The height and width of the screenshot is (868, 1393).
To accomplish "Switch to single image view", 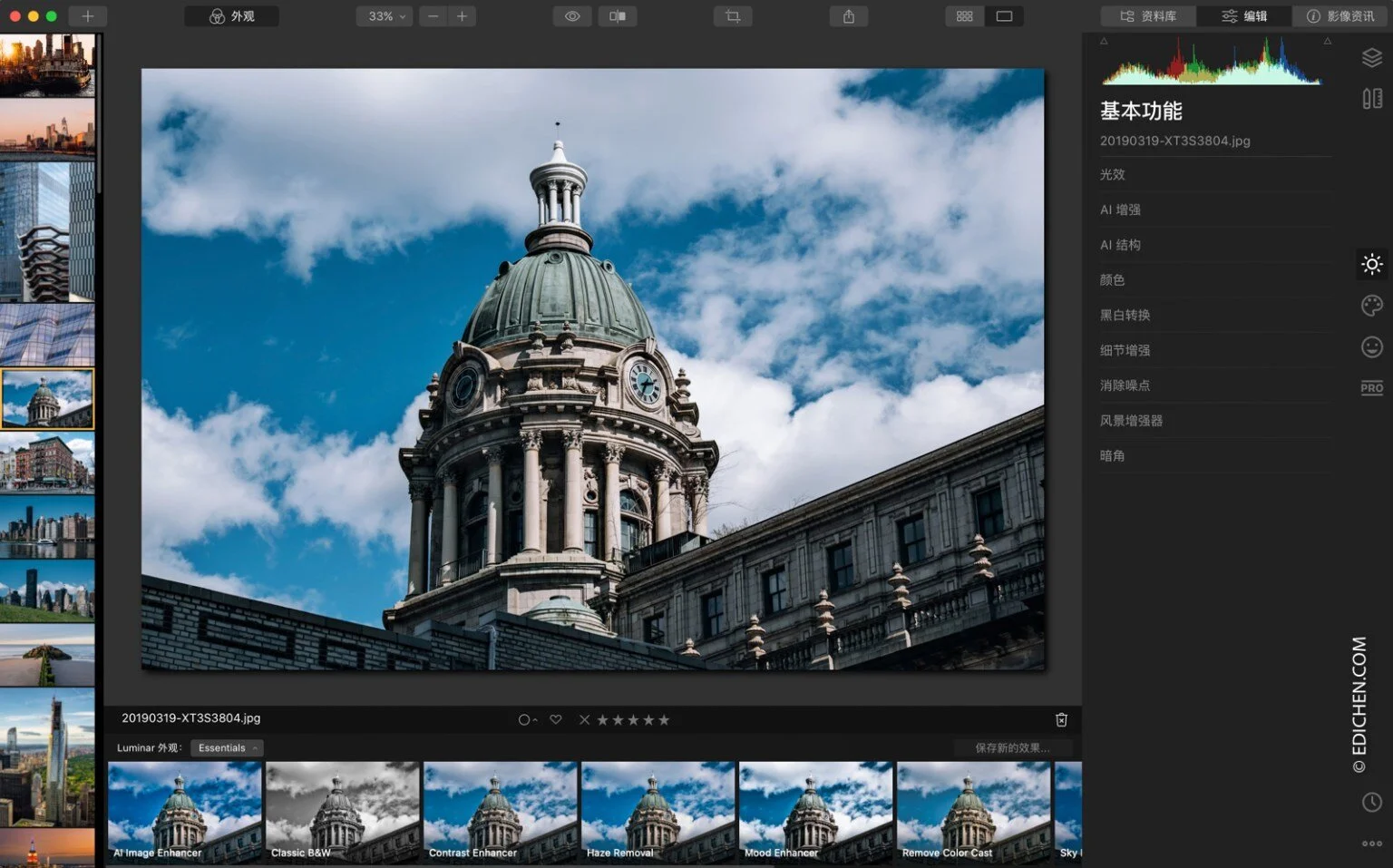I will click(x=1004, y=16).
